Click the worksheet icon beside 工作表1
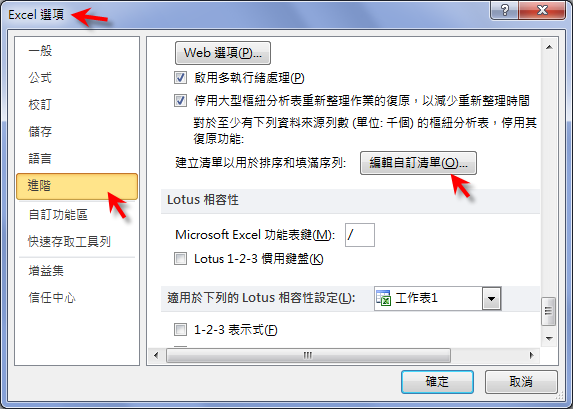The height and width of the screenshot is (409, 573). 384,298
